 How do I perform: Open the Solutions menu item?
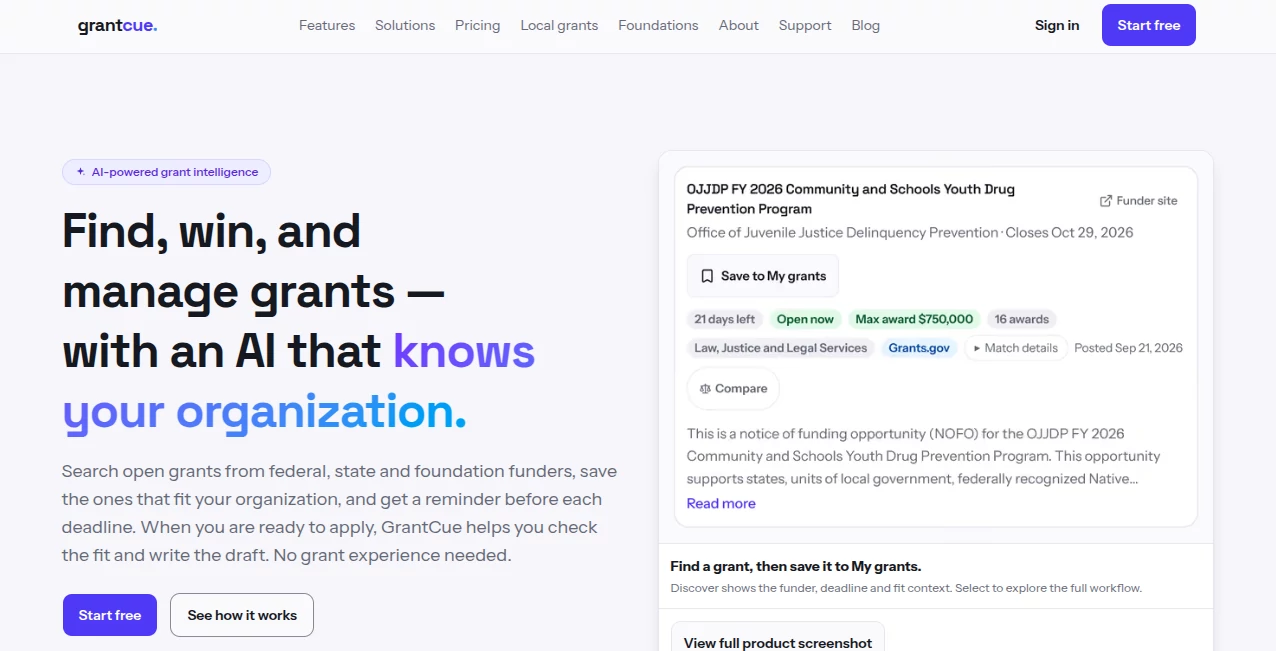click(x=405, y=26)
